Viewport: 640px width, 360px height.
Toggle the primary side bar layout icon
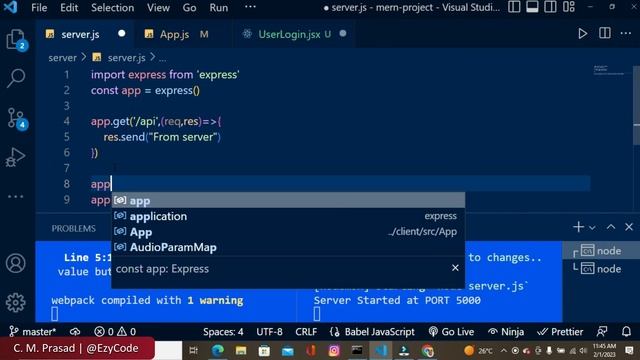click(x=514, y=7)
